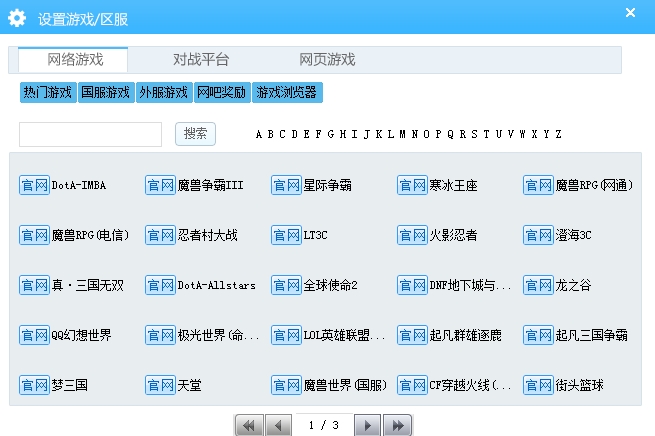This screenshot has height=436, width=655.
Task: Filter games by letter D
Action: coord(295,134)
